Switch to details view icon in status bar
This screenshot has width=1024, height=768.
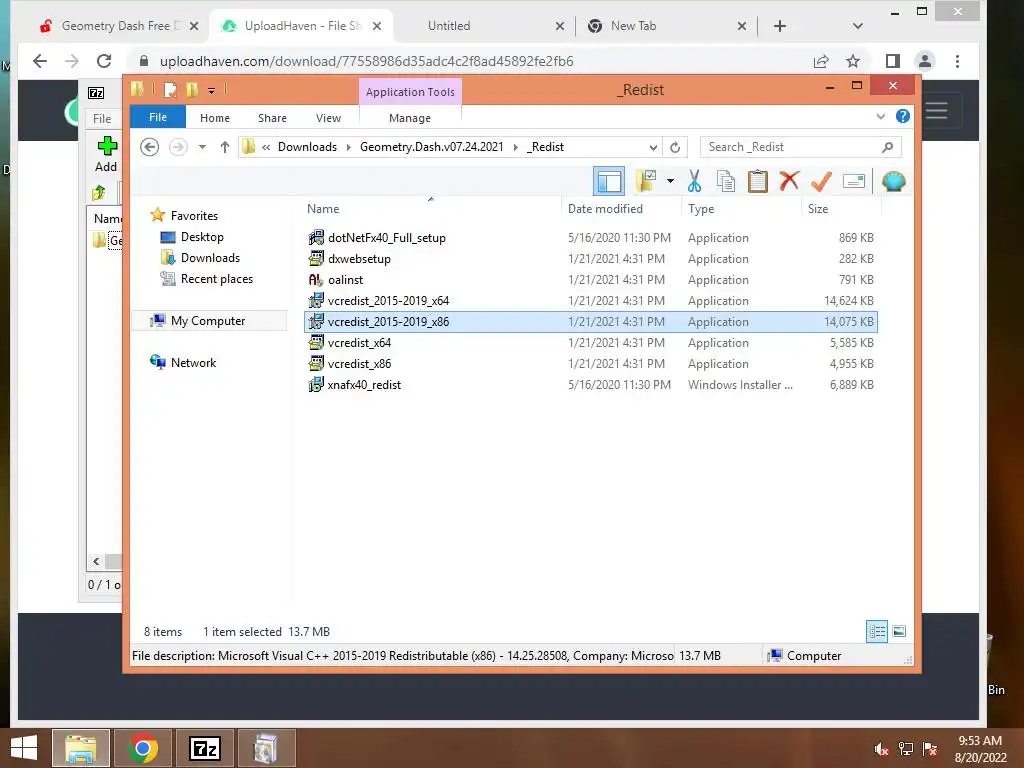click(876, 631)
